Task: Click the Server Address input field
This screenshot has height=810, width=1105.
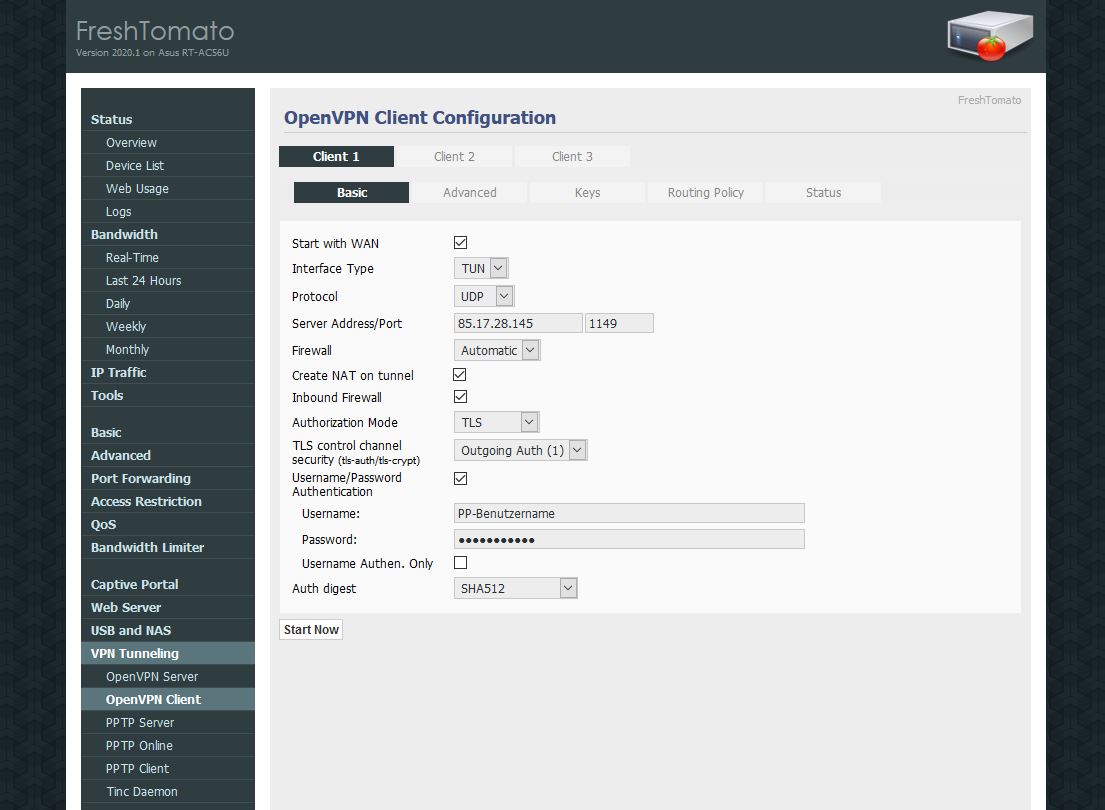Action: coord(518,323)
